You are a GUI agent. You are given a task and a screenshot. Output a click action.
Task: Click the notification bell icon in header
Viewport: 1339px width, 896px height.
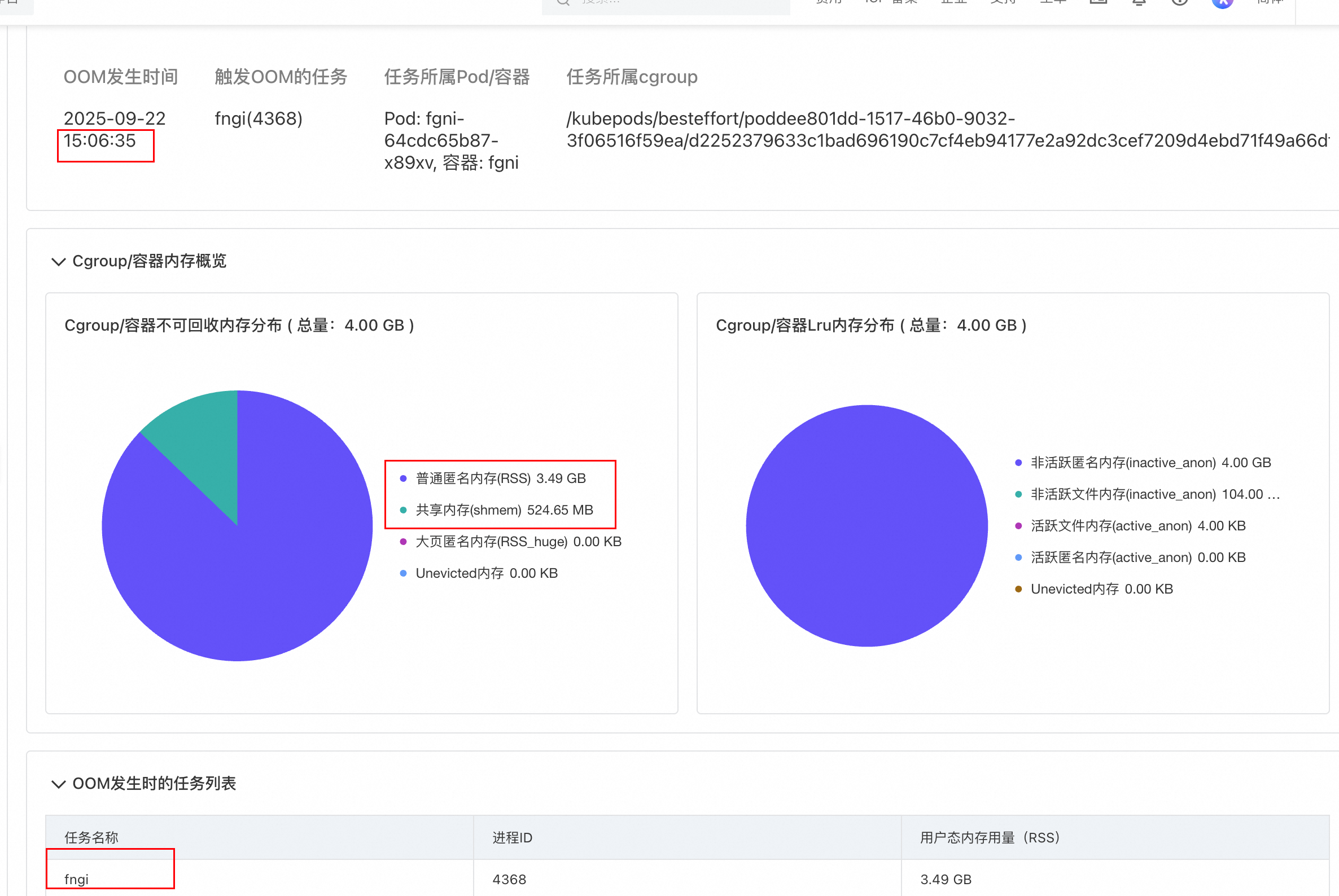[x=1139, y=2]
